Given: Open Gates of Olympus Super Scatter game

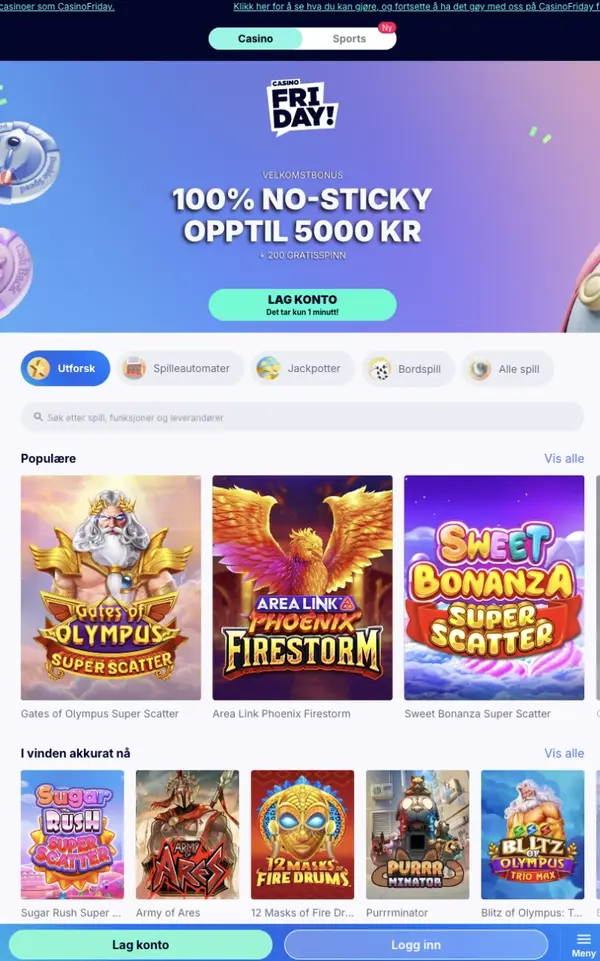Looking at the screenshot, I should click(x=111, y=588).
